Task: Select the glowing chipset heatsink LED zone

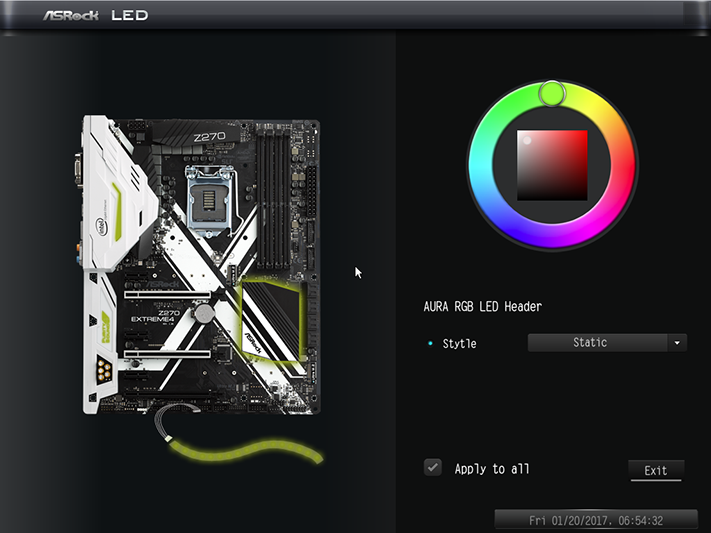Action: tap(271, 320)
